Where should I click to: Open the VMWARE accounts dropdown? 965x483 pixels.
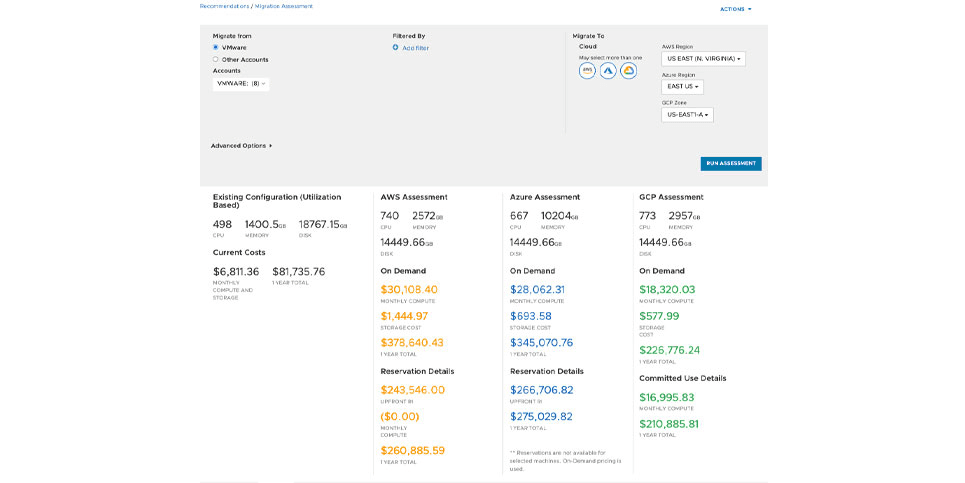[x=241, y=84]
